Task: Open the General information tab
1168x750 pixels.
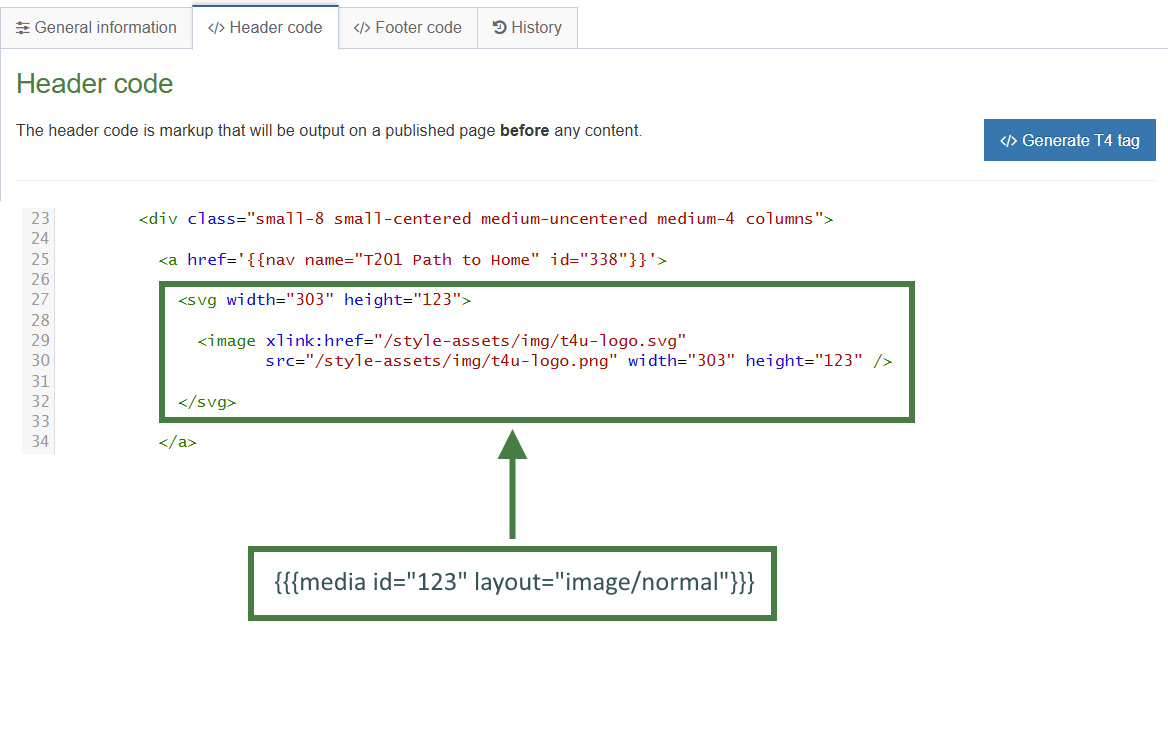Action: pos(96,28)
